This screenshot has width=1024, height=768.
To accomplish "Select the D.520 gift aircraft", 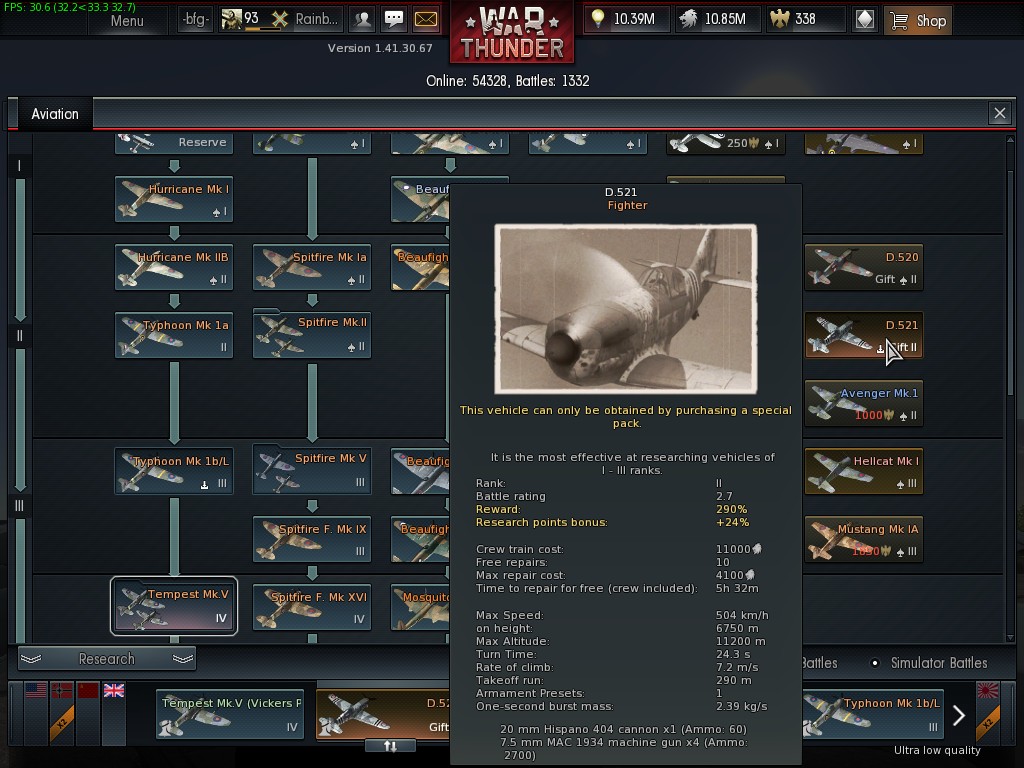I will pos(863,267).
